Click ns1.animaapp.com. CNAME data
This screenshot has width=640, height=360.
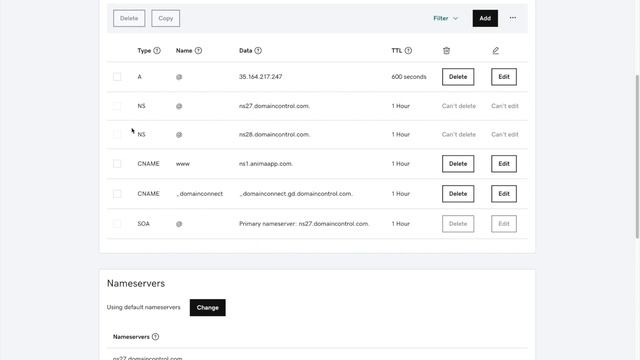pyautogui.click(x=266, y=164)
